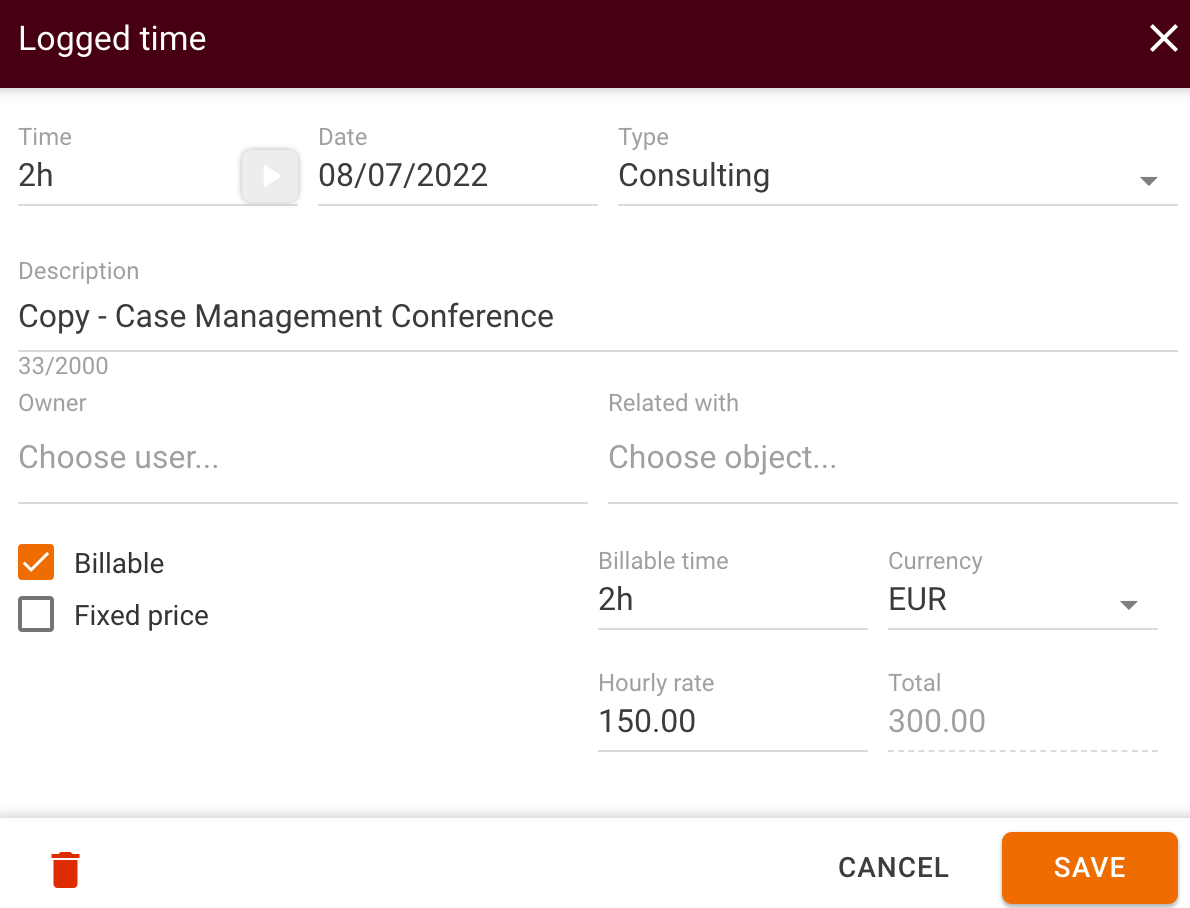Open the Type dropdown showing Consulting
1190x908 pixels.
tap(895, 176)
